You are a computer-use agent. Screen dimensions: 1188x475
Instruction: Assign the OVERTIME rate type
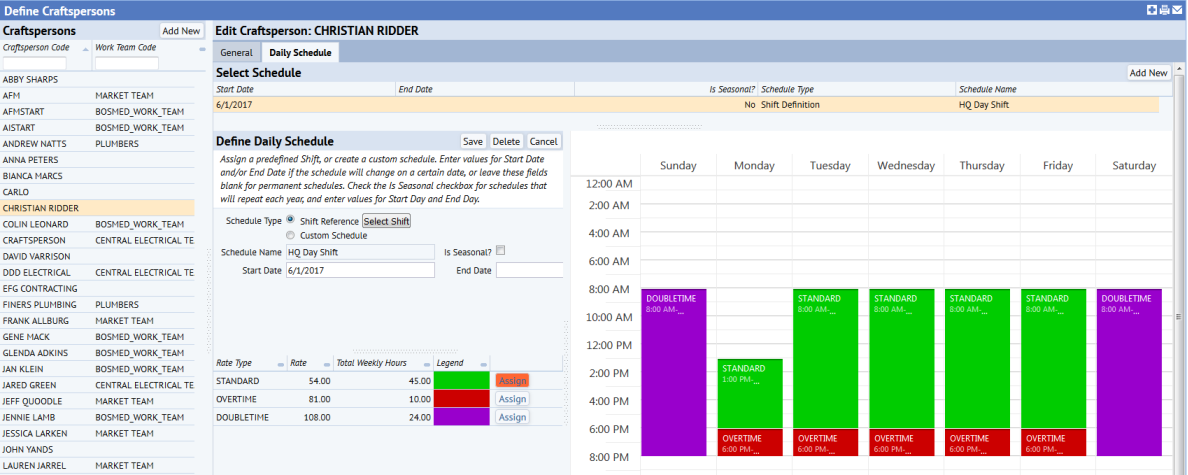[512, 399]
